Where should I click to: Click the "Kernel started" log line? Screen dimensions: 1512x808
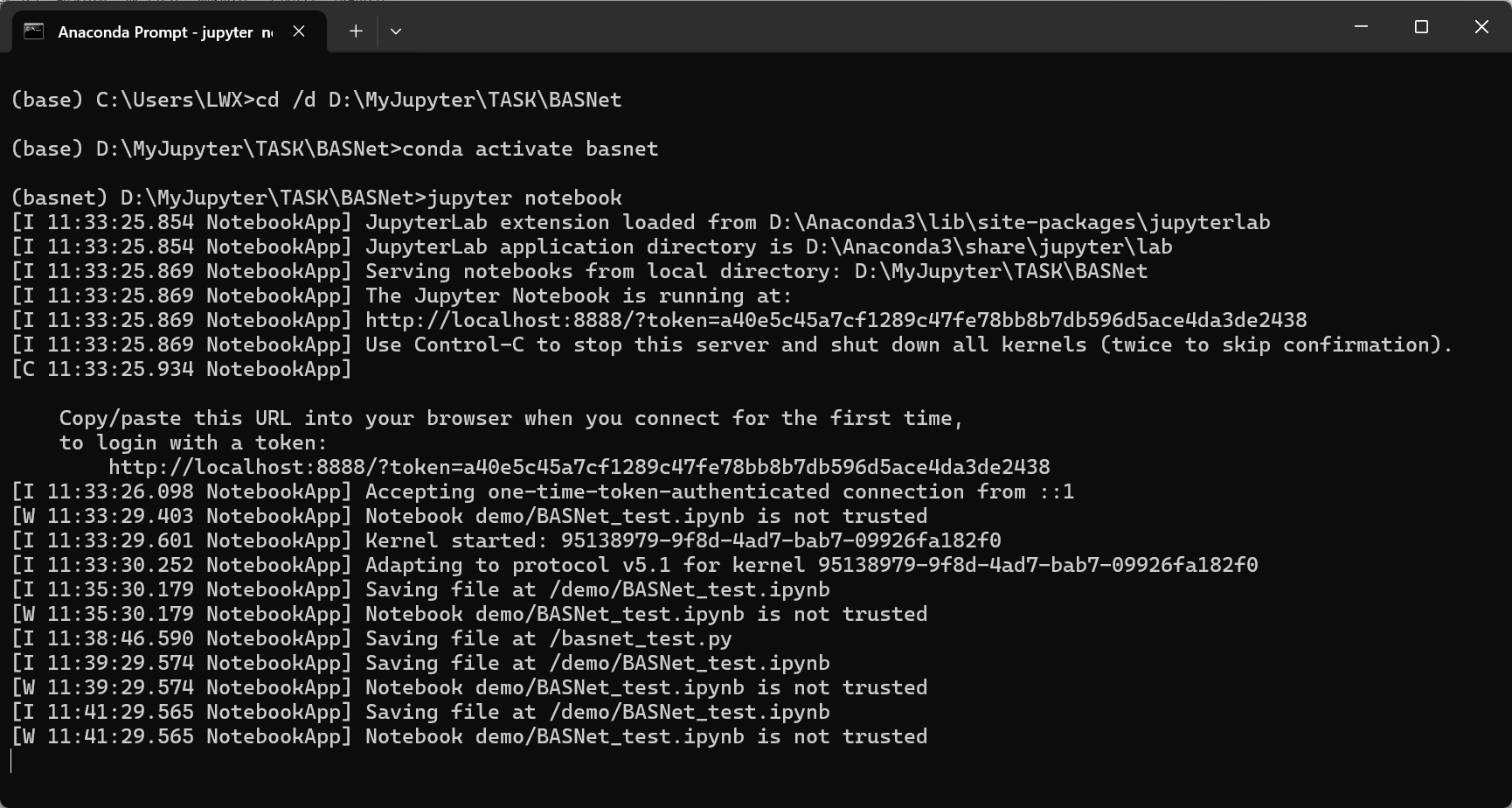pyautogui.click(x=683, y=541)
